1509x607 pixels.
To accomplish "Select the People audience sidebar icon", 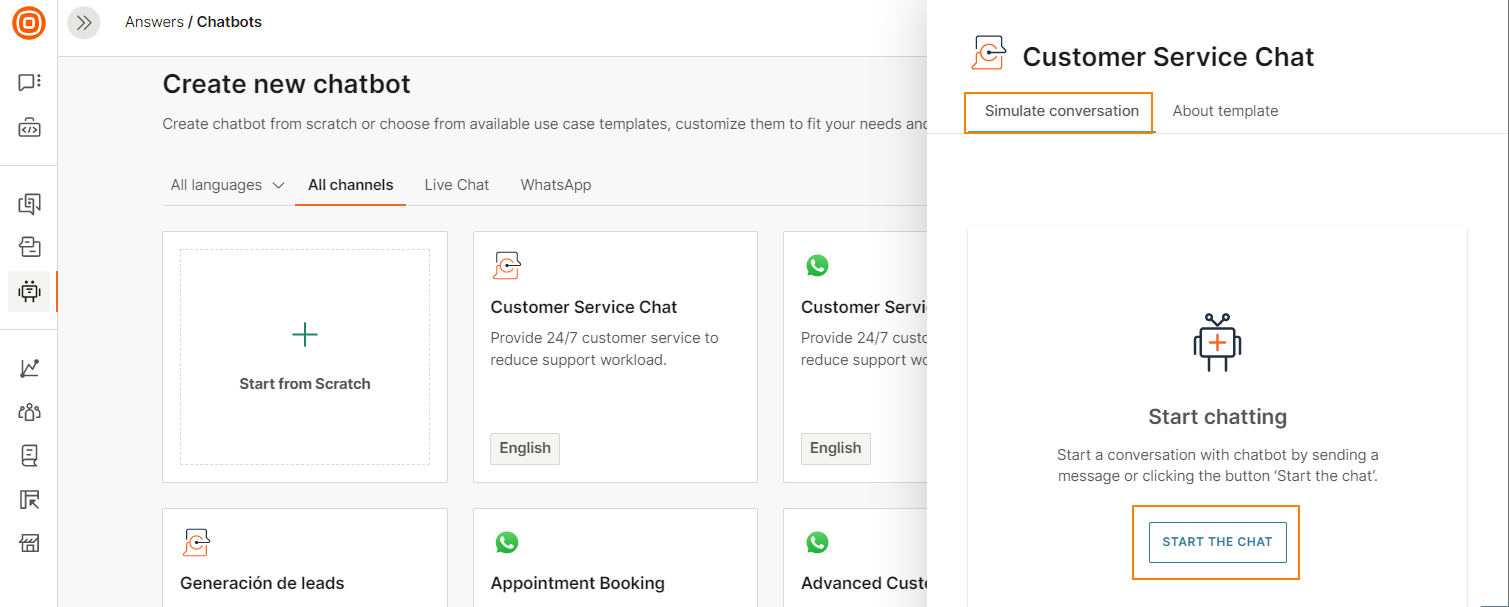I will pyautogui.click(x=29, y=411).
